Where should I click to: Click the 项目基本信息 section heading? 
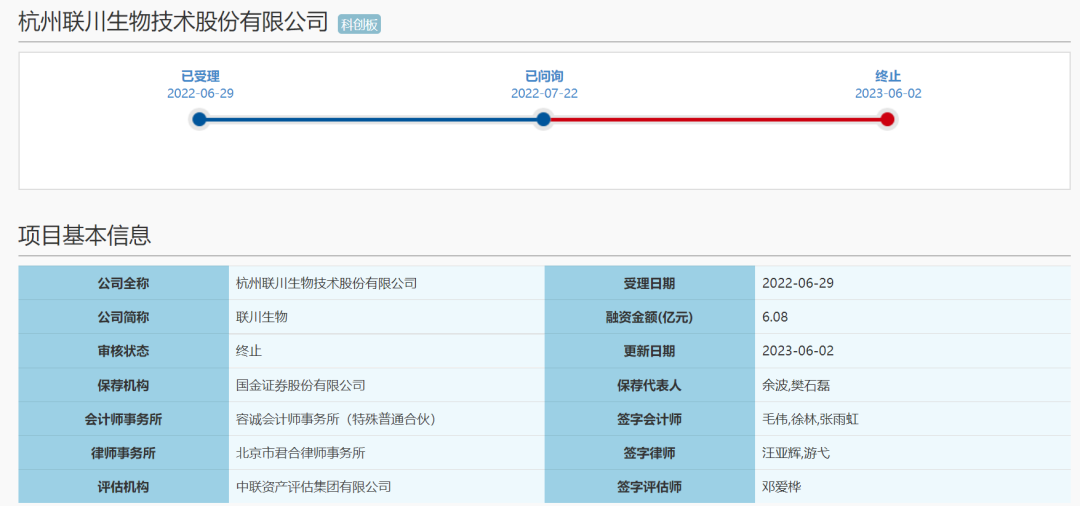coord(85,236)
